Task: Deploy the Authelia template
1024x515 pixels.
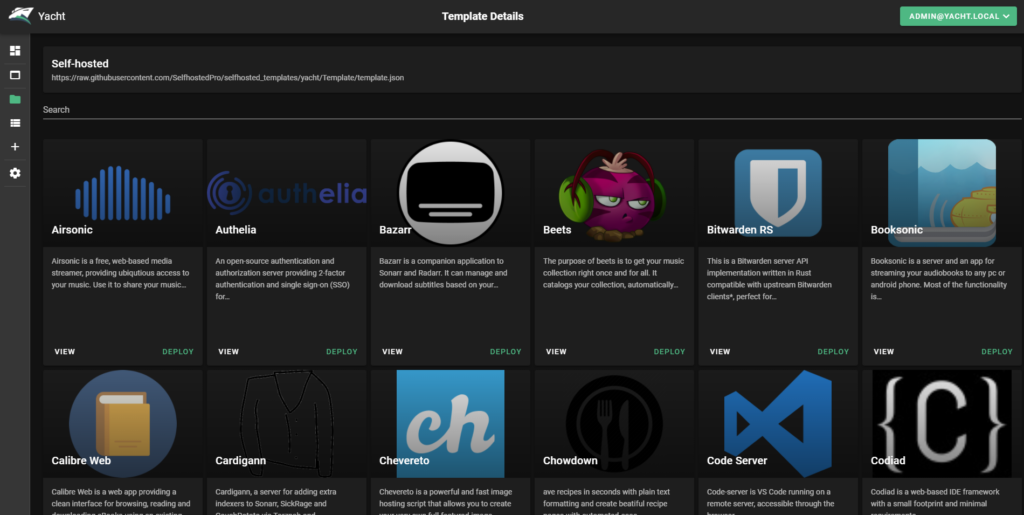Action: tap(342, 351)
